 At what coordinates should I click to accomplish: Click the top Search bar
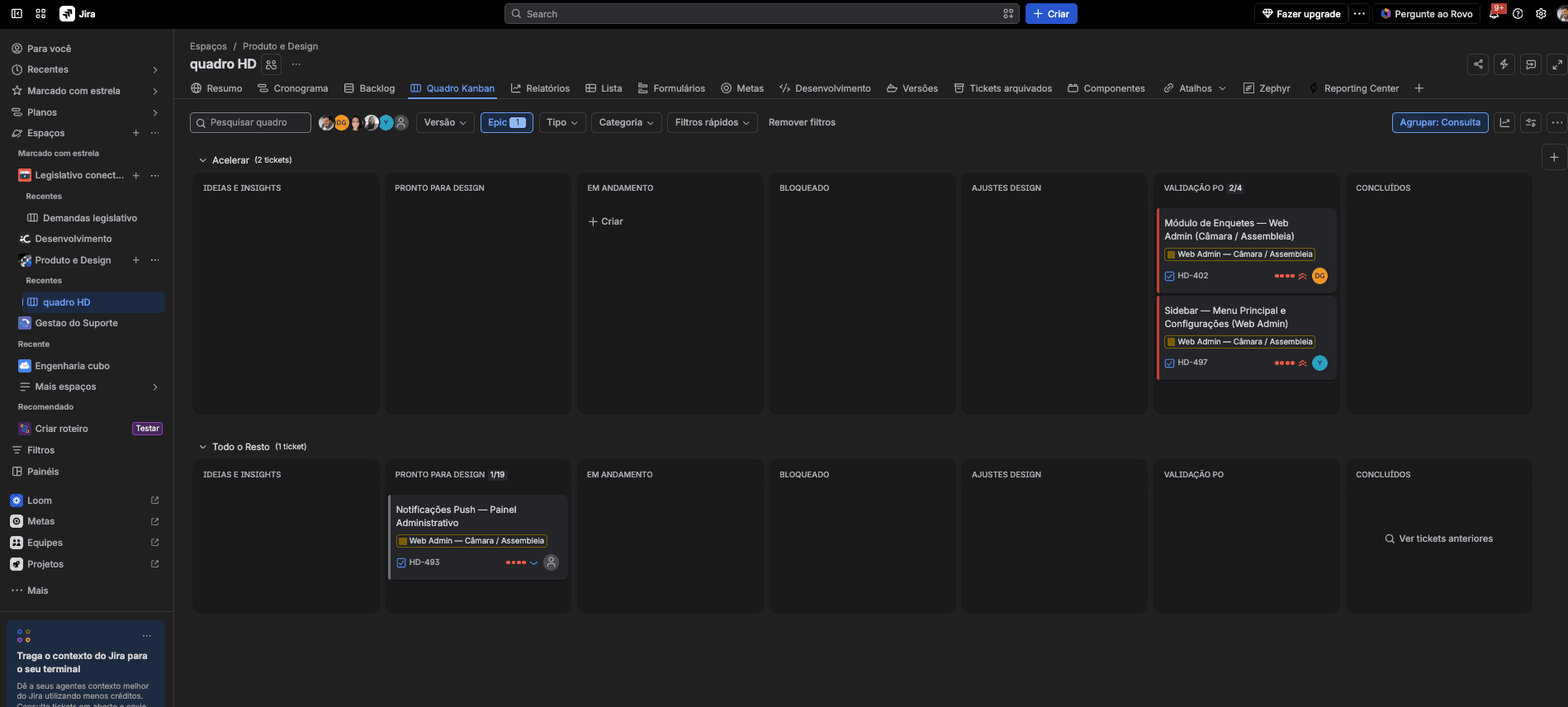pyautogui.click(x=762, y=14)
